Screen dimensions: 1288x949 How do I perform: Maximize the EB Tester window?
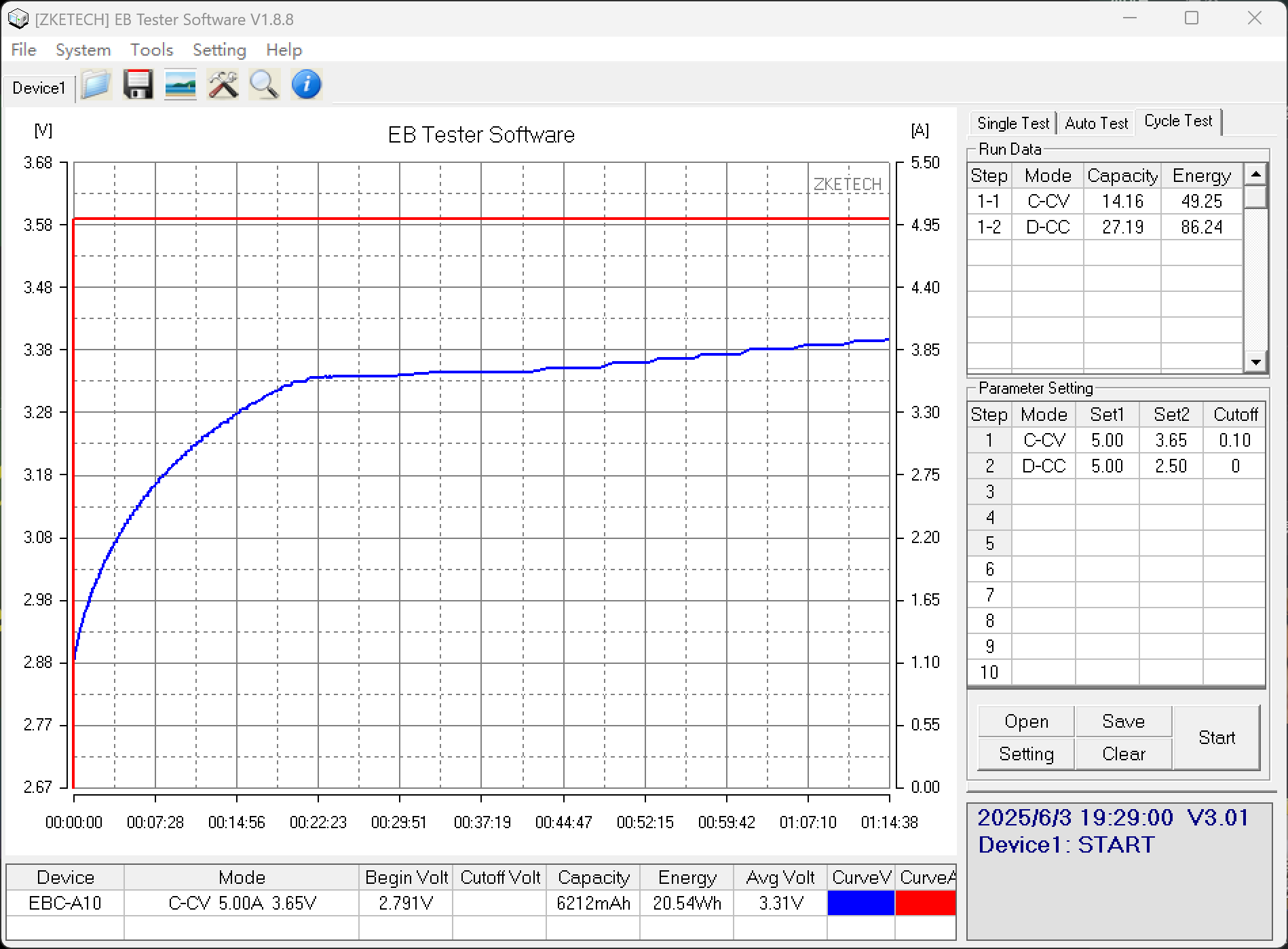pyautogui.click(x=1192, y=18)
